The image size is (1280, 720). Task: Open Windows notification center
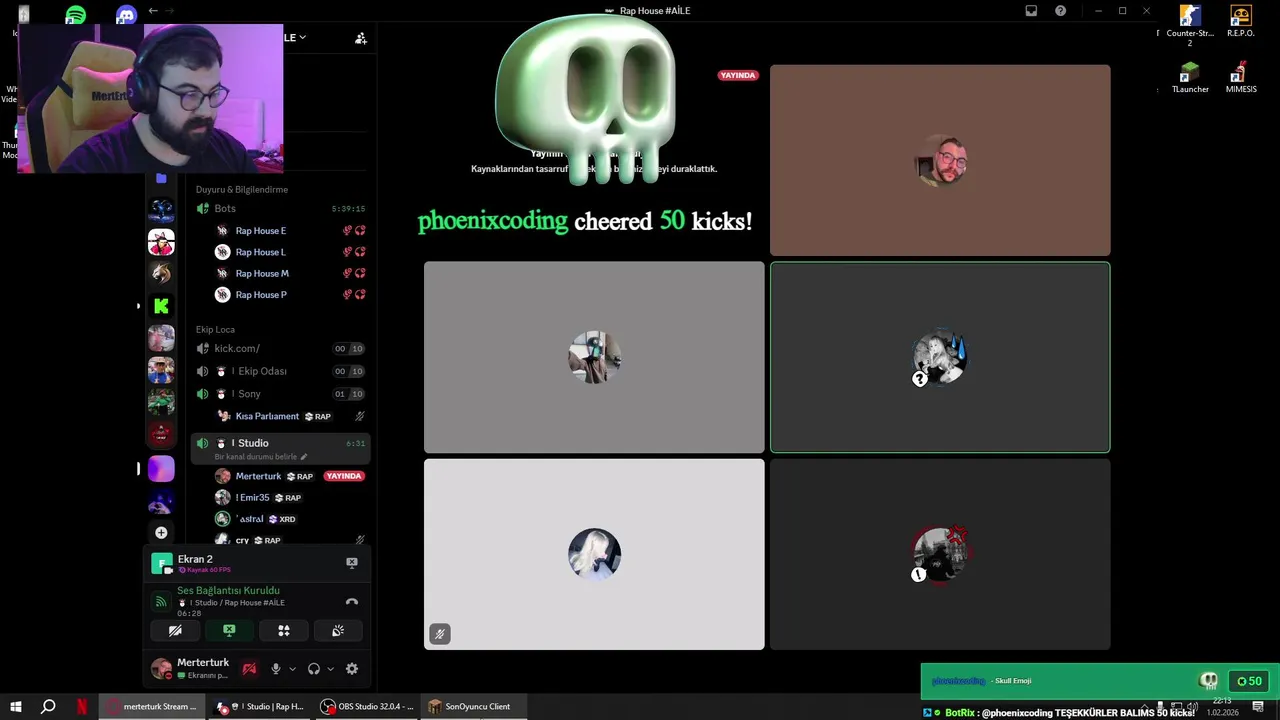(1258, 707)
